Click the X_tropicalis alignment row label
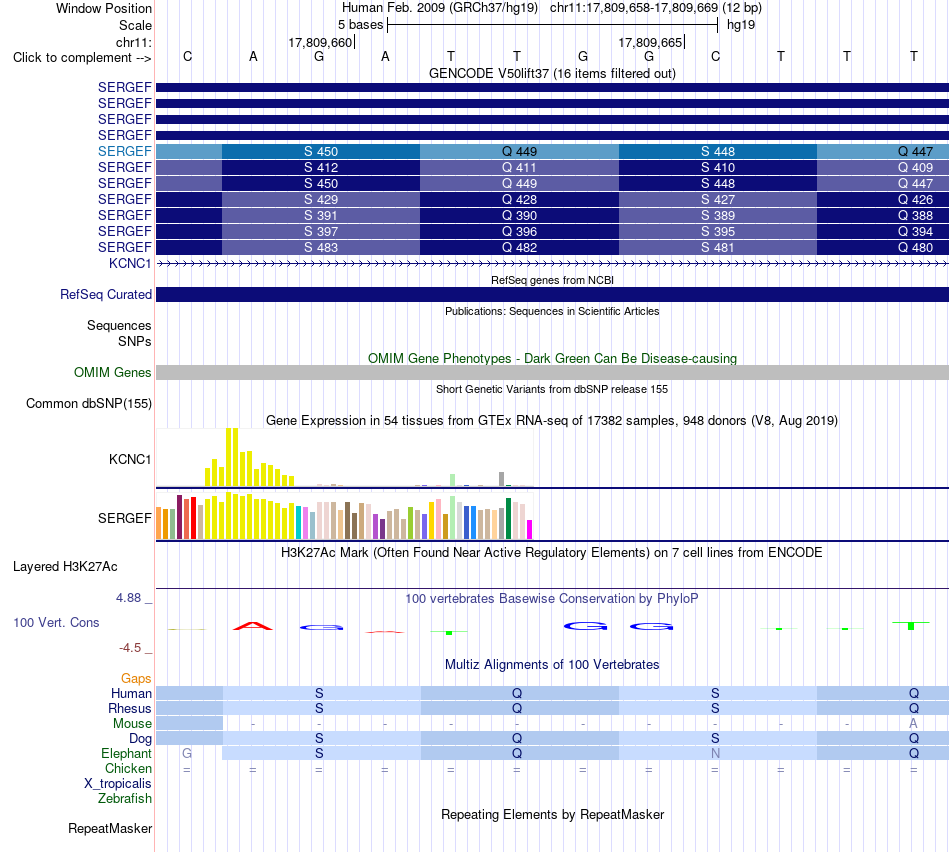950x852 pixels. (118, 784)
